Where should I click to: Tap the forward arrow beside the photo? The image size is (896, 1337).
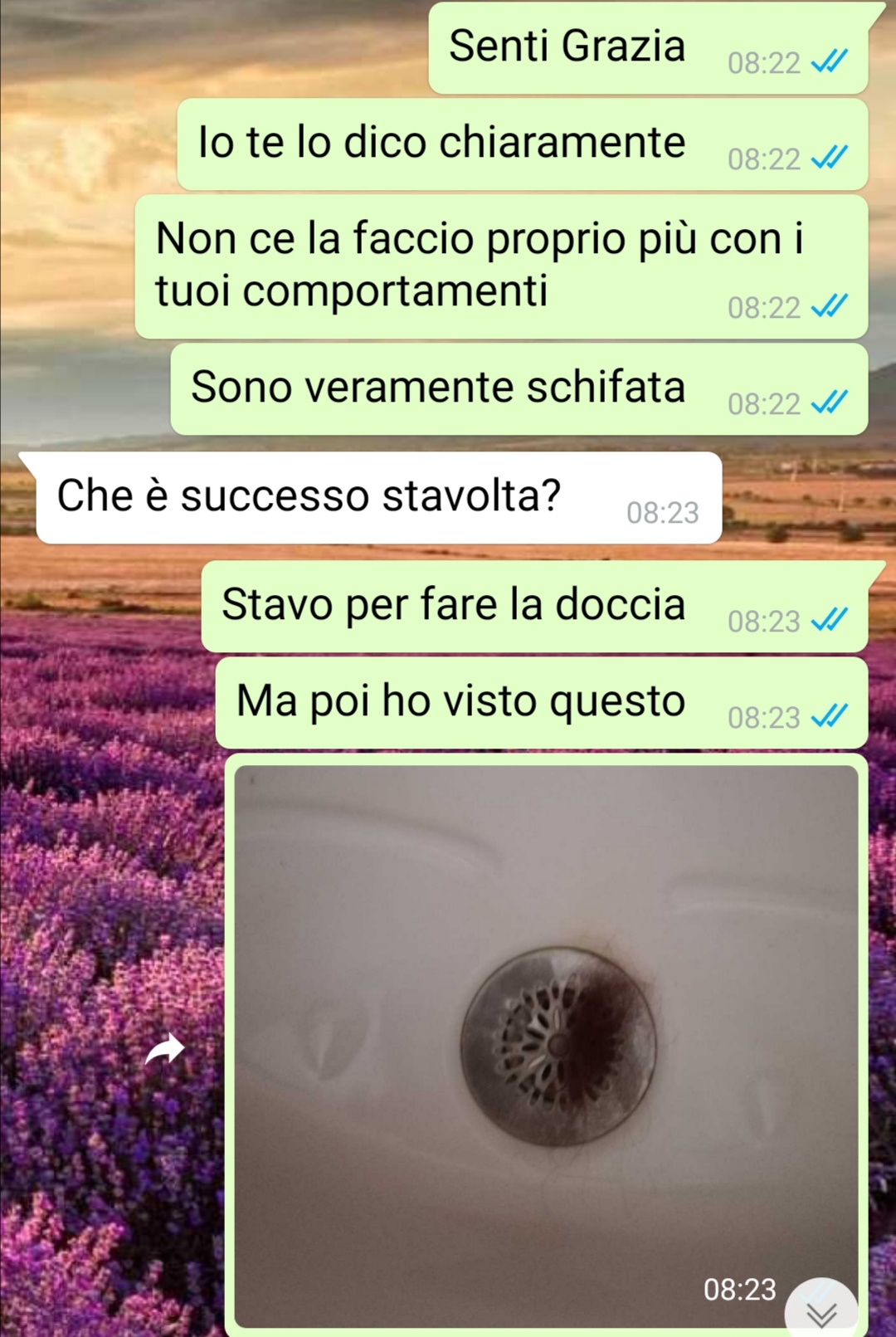pos(165,1049)
